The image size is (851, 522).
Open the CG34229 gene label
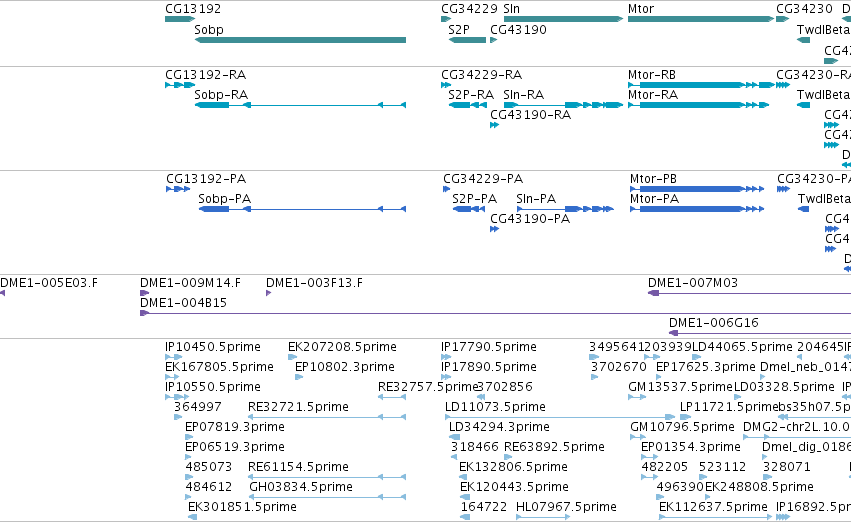click(469, 9)
